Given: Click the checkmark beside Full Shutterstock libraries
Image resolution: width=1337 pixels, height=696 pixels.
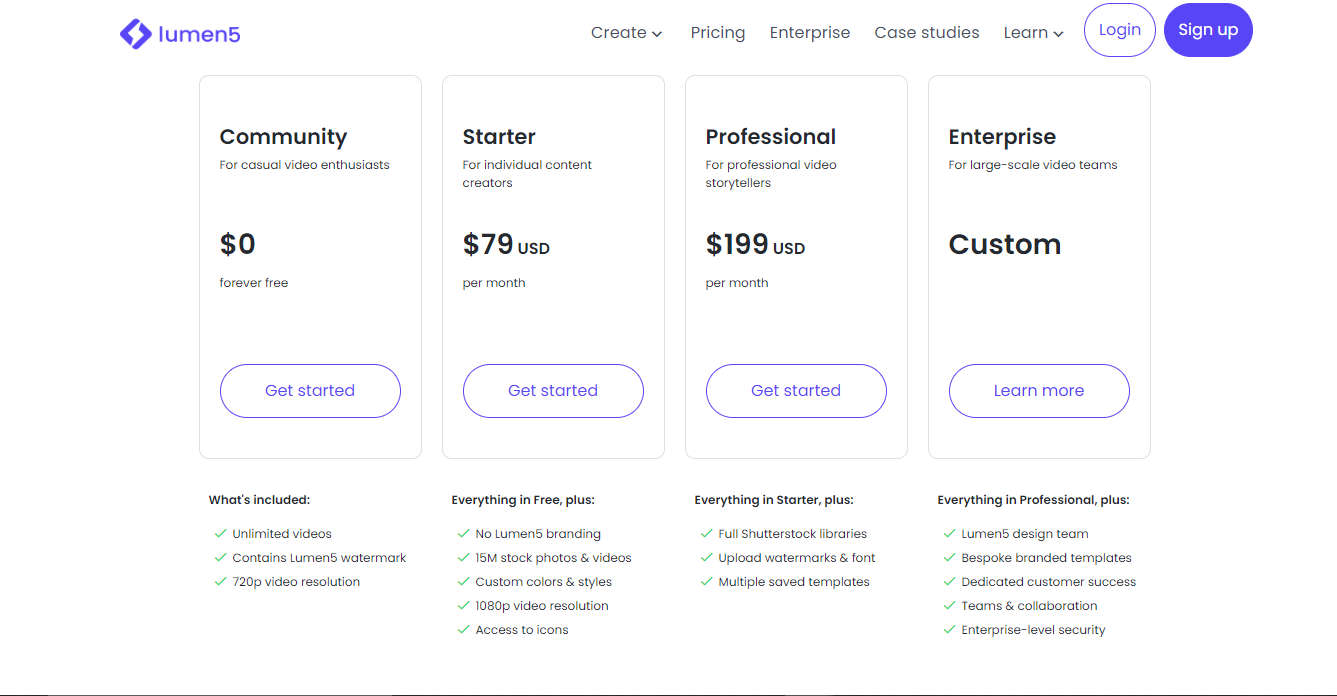Looking at the screenshot, I should 706,534.
